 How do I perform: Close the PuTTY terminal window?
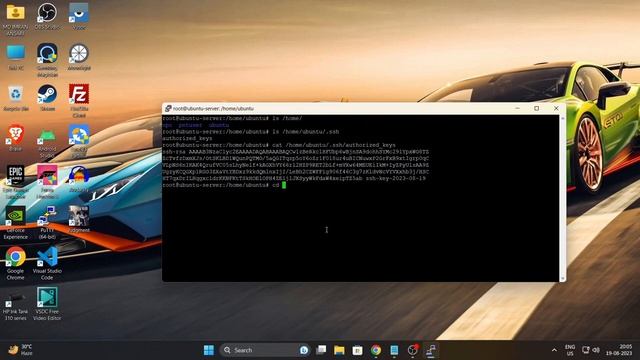(556, 109)
